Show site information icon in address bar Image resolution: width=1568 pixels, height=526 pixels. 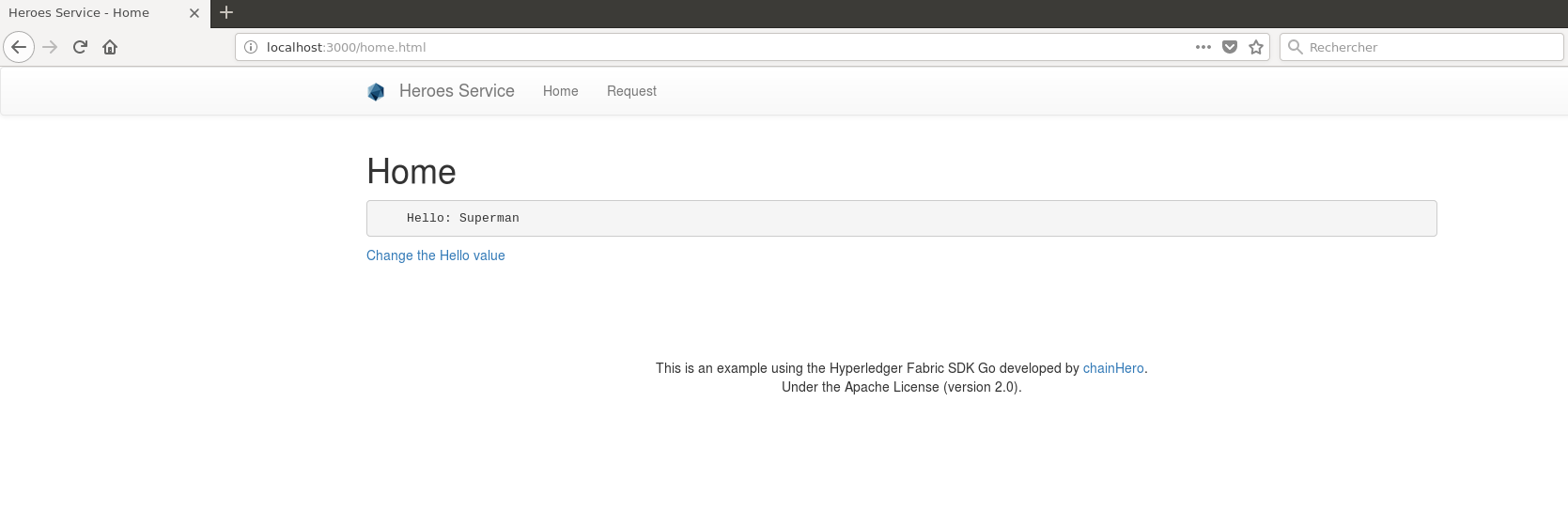click(x=251, y=47)
